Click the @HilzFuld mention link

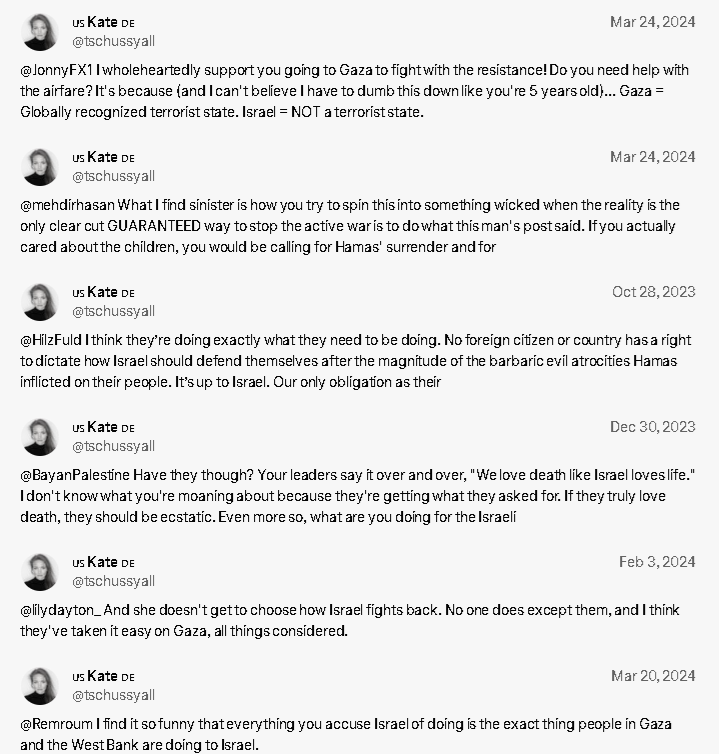point(51,340)
